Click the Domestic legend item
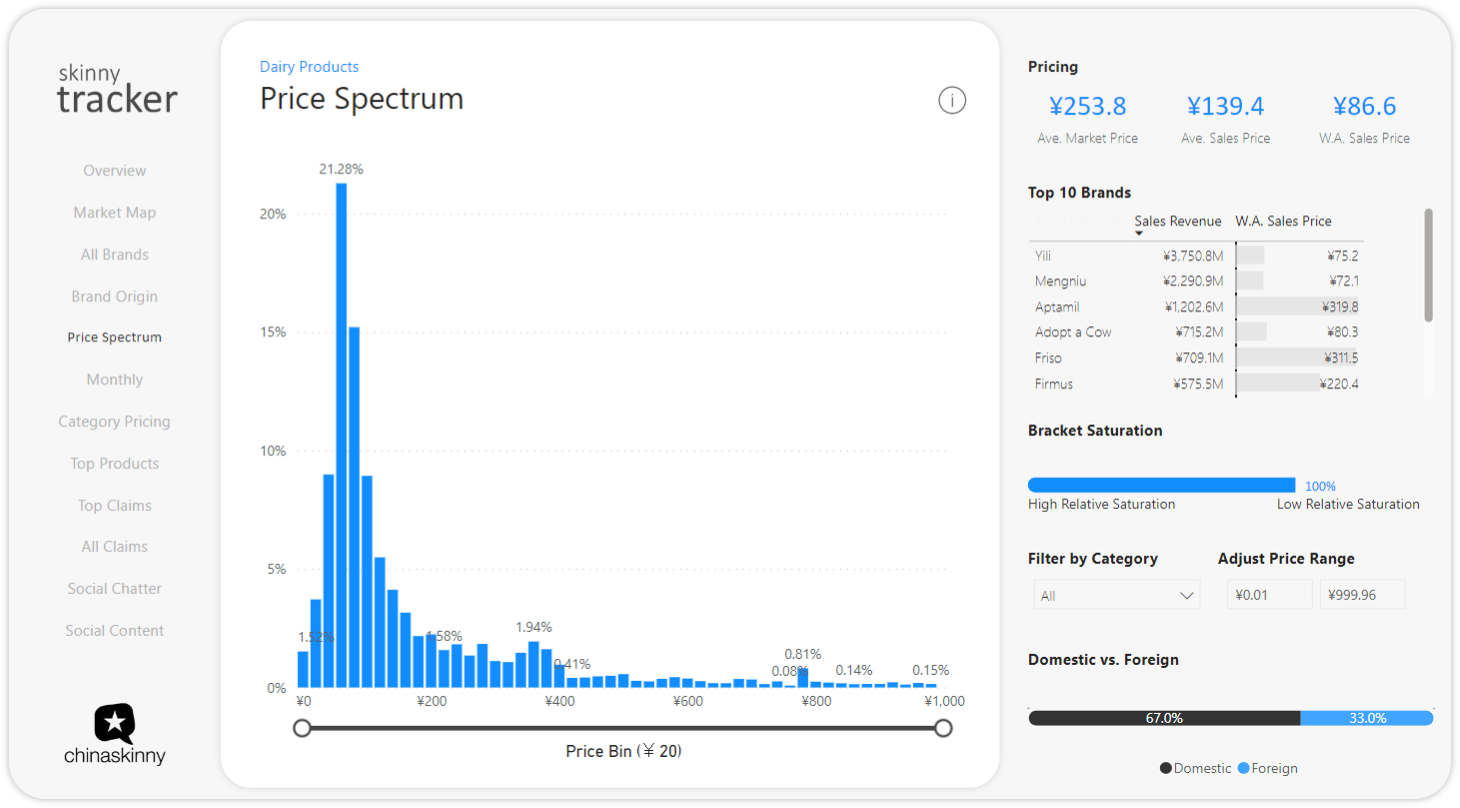This screenshot has width=1460, height=808. pyautogui.click(x=1196, y=768)
